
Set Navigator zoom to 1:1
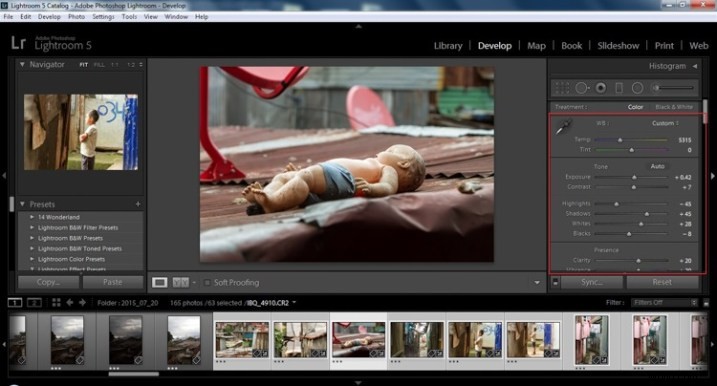[x=114, y=65]
